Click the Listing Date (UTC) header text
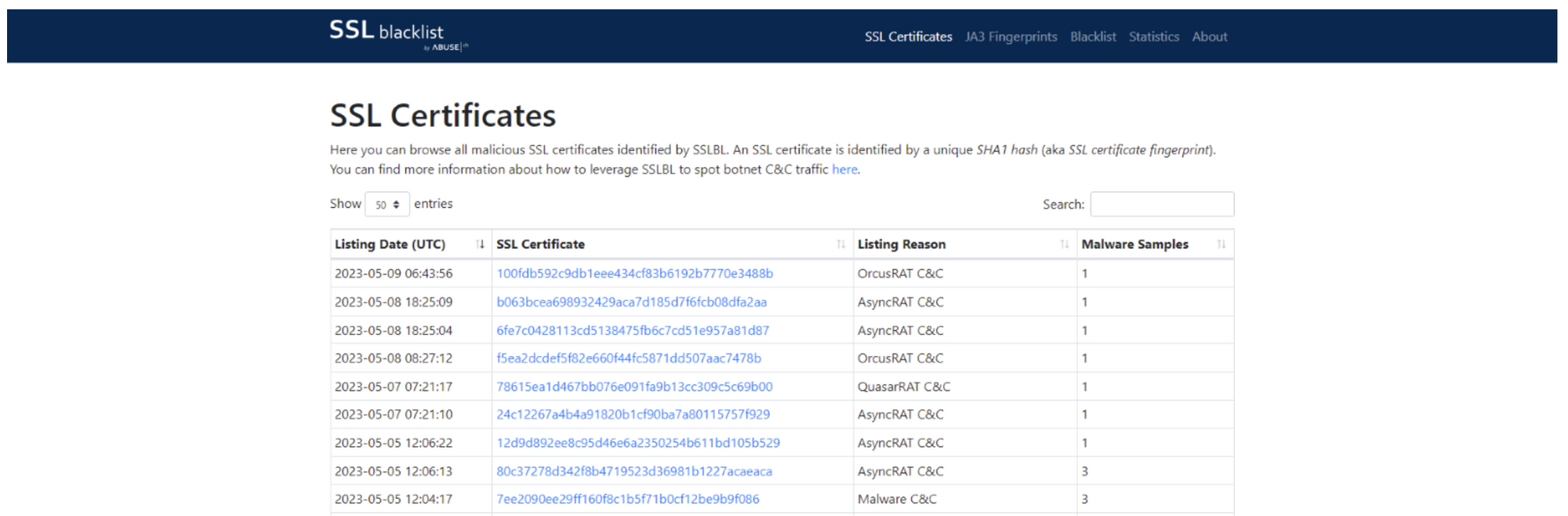Viewport: 1568px width, 516px height. [x=390, y=245]
